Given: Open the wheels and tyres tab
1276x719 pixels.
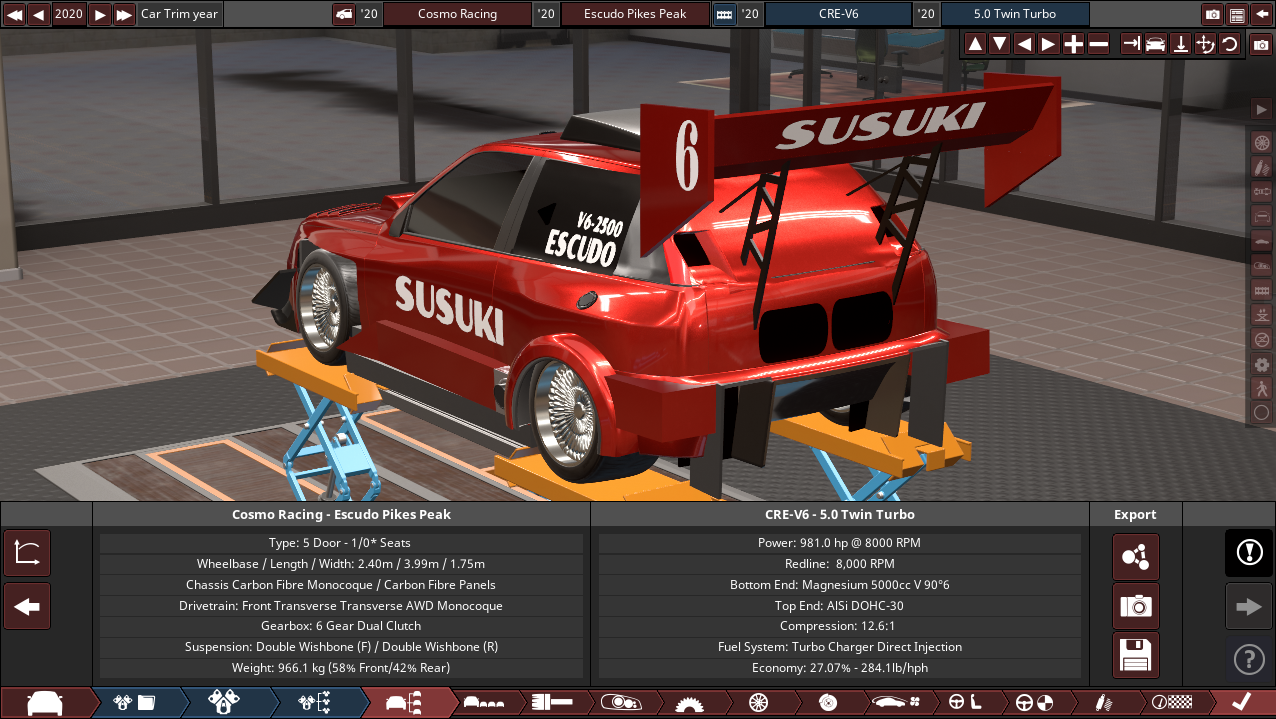Looking at the screenshot, I should [x=757, y=703].
